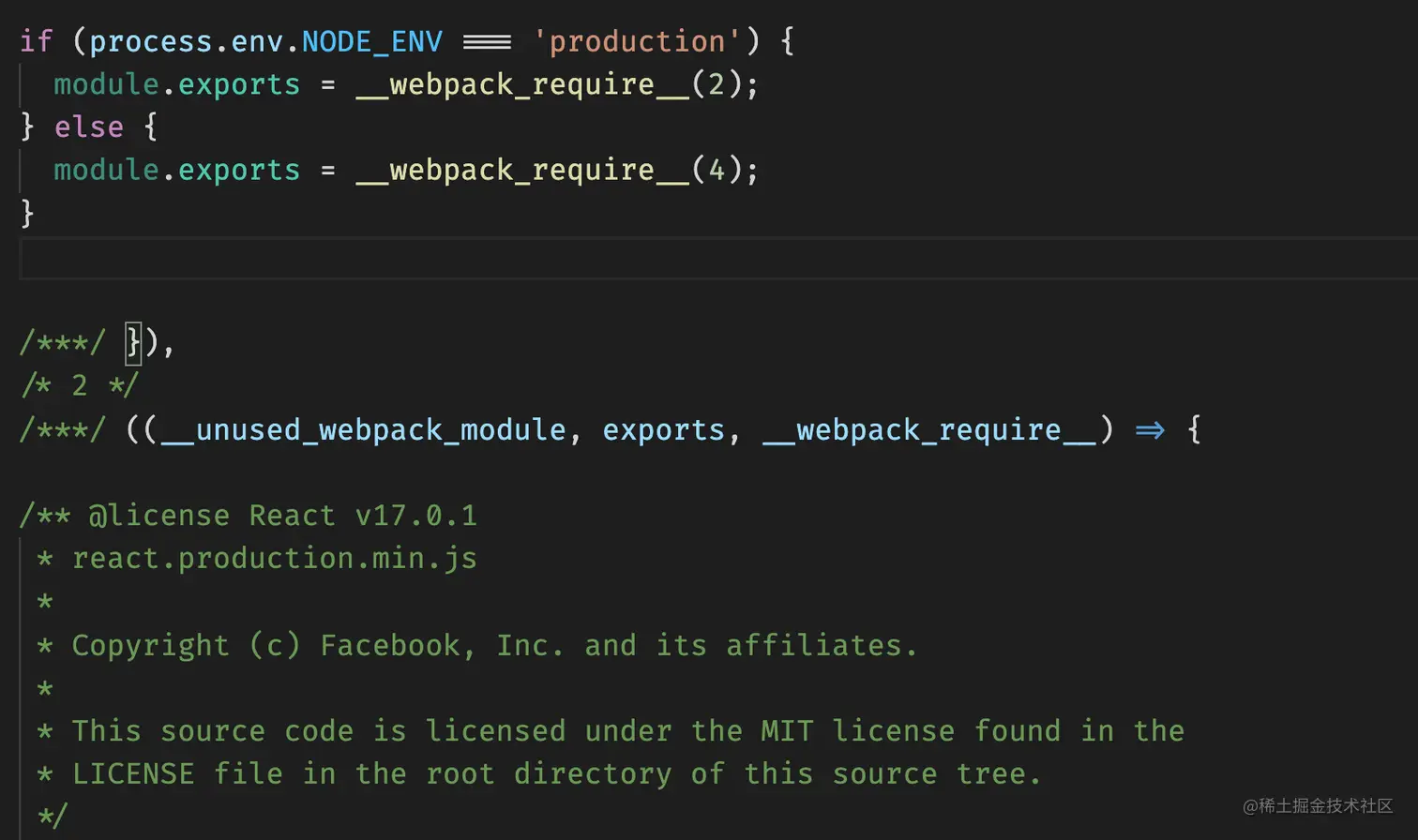
Task: Click the word MIT in license comment
Action: click(x=786, y=731)
